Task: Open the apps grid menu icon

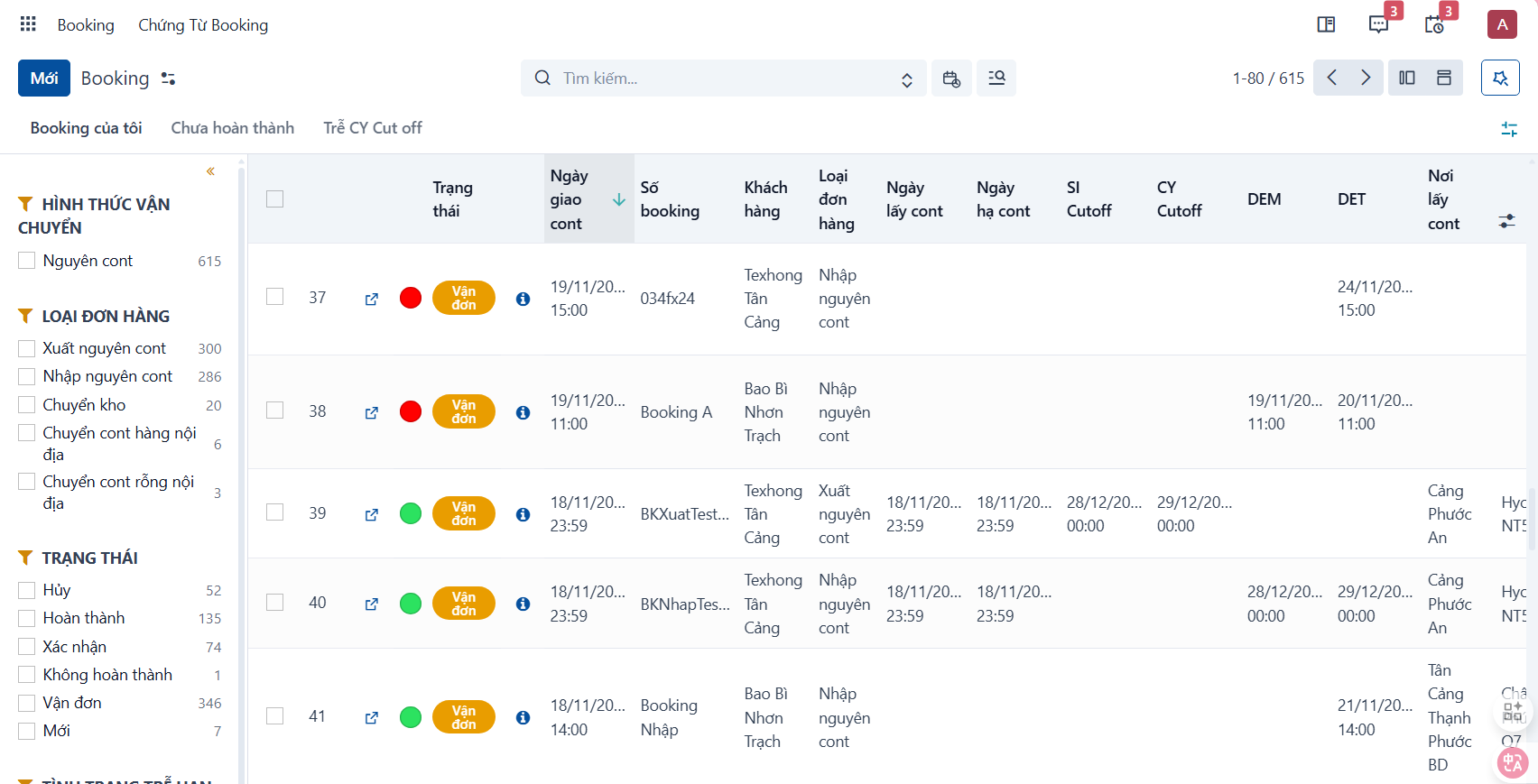Action: tap(28, 24)
